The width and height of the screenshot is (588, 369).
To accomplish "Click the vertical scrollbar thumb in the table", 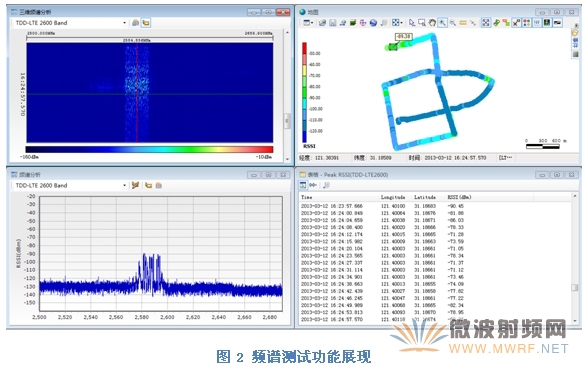I will (x=574, y=288).
